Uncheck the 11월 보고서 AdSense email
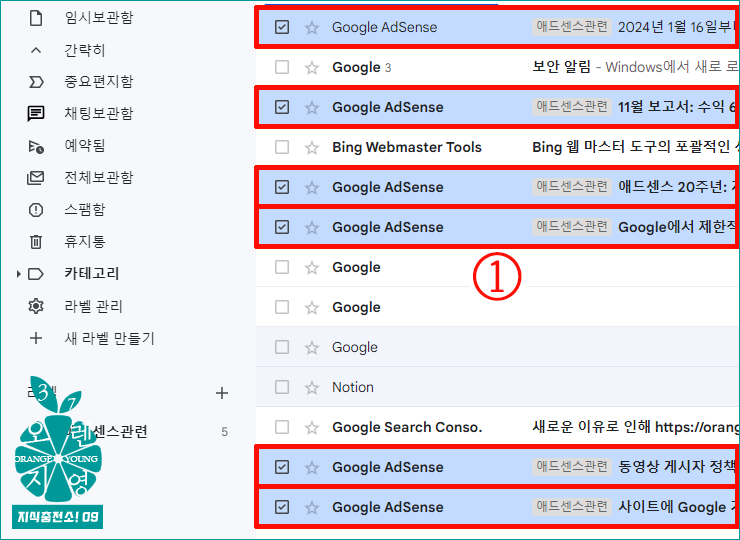Screen dimensions: 740x540 click(x=282, y=107)
